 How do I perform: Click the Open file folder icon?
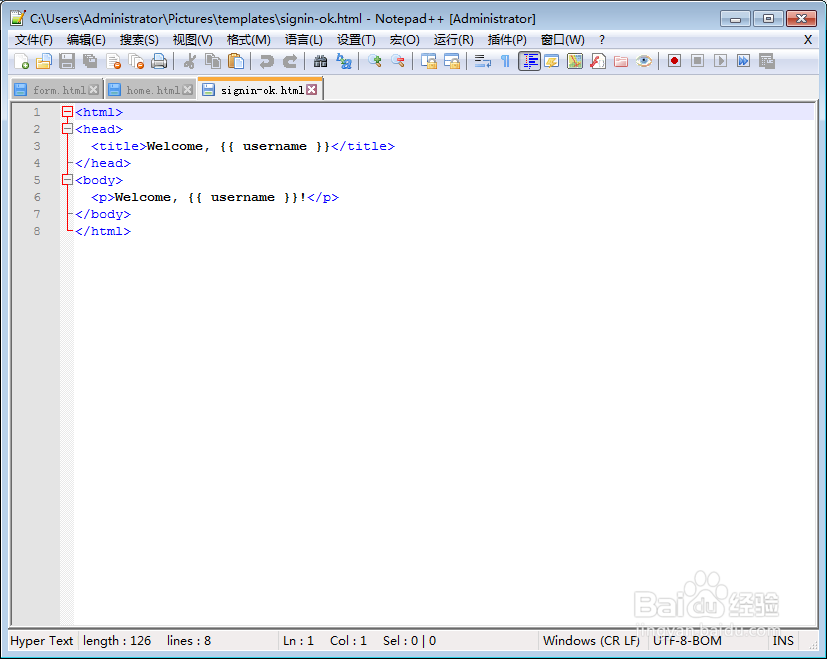pyautogui.click(x=44, y=61)
